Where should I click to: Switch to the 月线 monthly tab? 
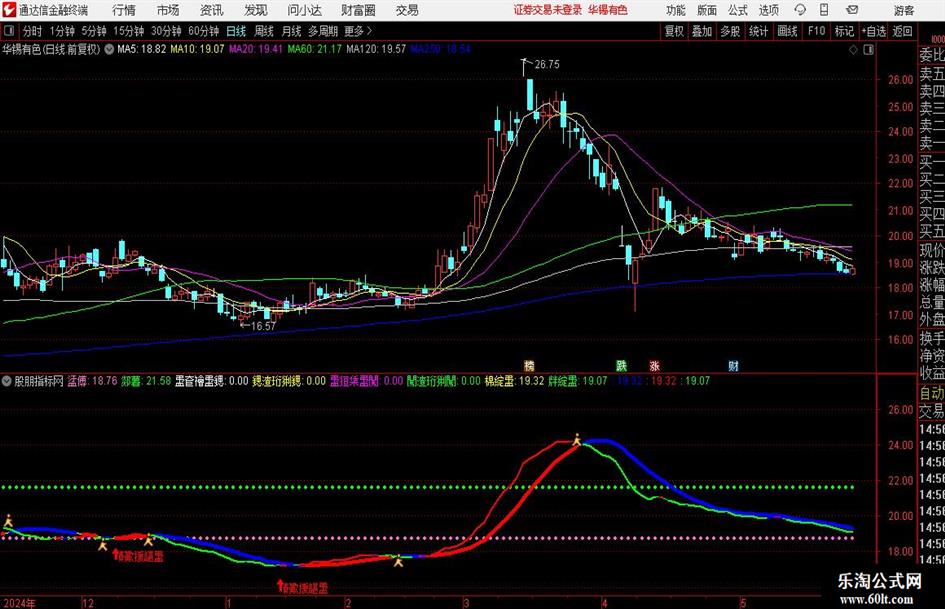pos(291,31)
